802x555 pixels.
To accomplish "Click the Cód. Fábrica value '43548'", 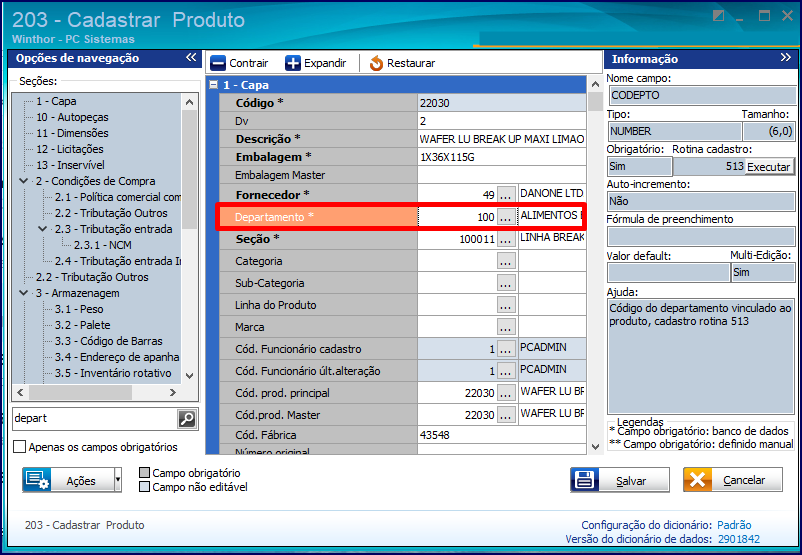I will (502, 435).
